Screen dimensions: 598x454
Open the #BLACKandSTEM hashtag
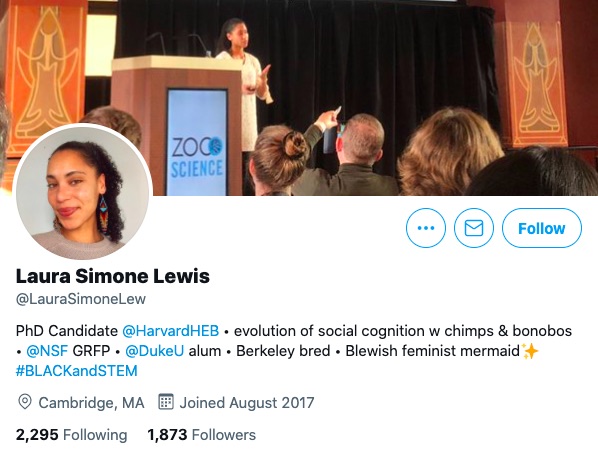76,371
